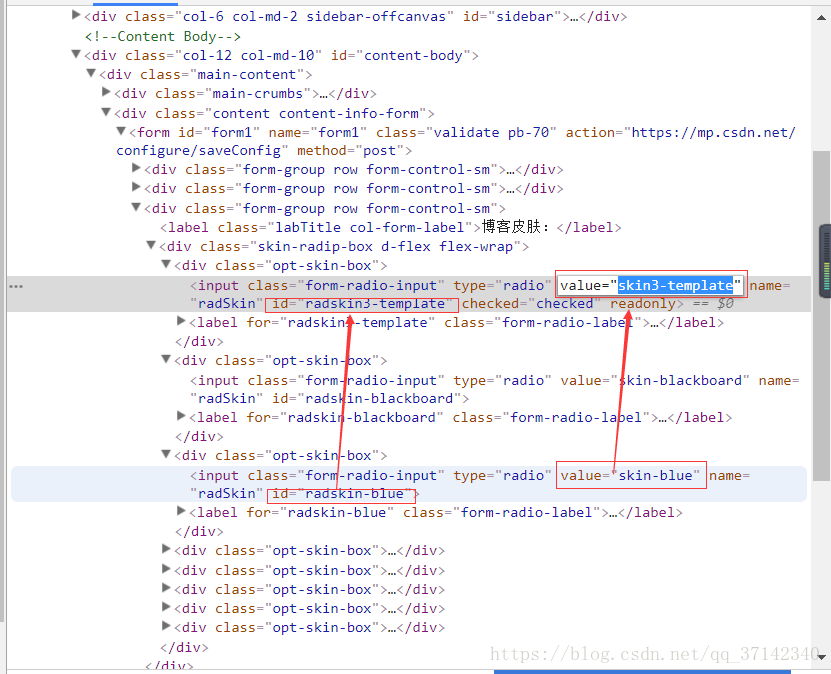
Task: Expand the sidebar-offcanvas div node
Action: click(x=76, y=15)
